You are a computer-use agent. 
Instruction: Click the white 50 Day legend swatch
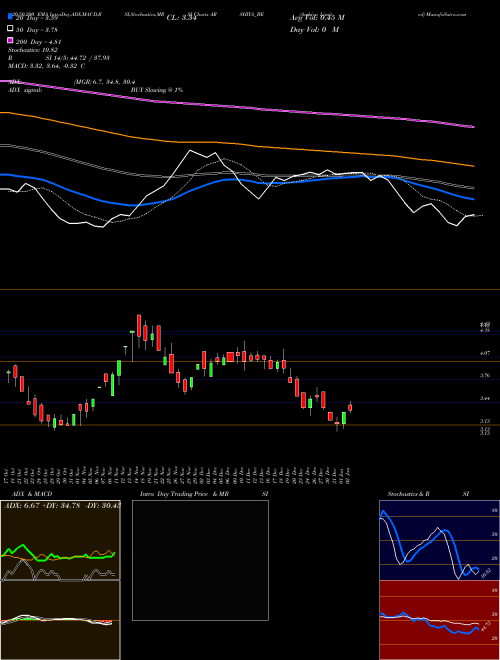point(10,29)
